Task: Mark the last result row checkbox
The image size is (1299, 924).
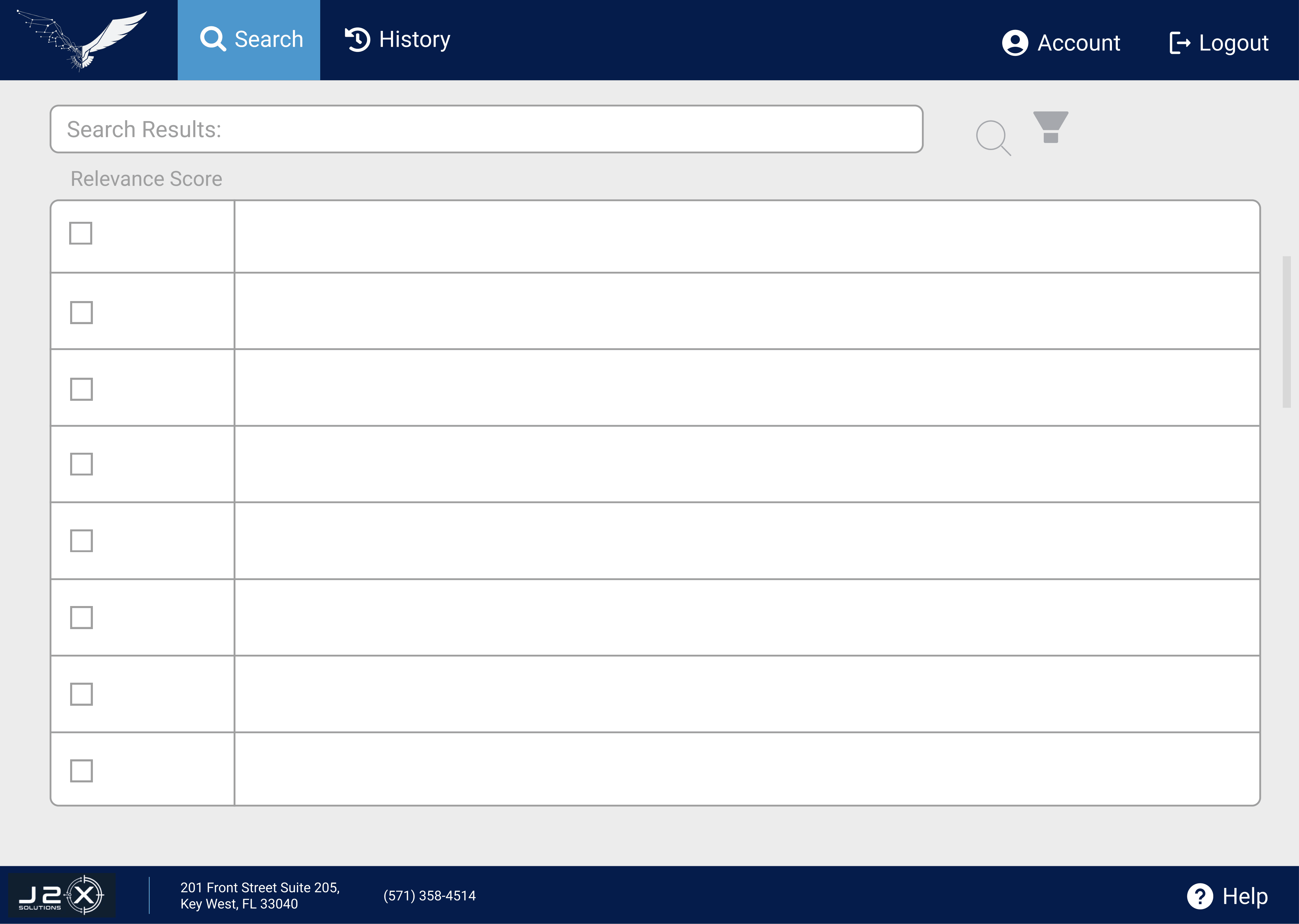Action: 81,770
